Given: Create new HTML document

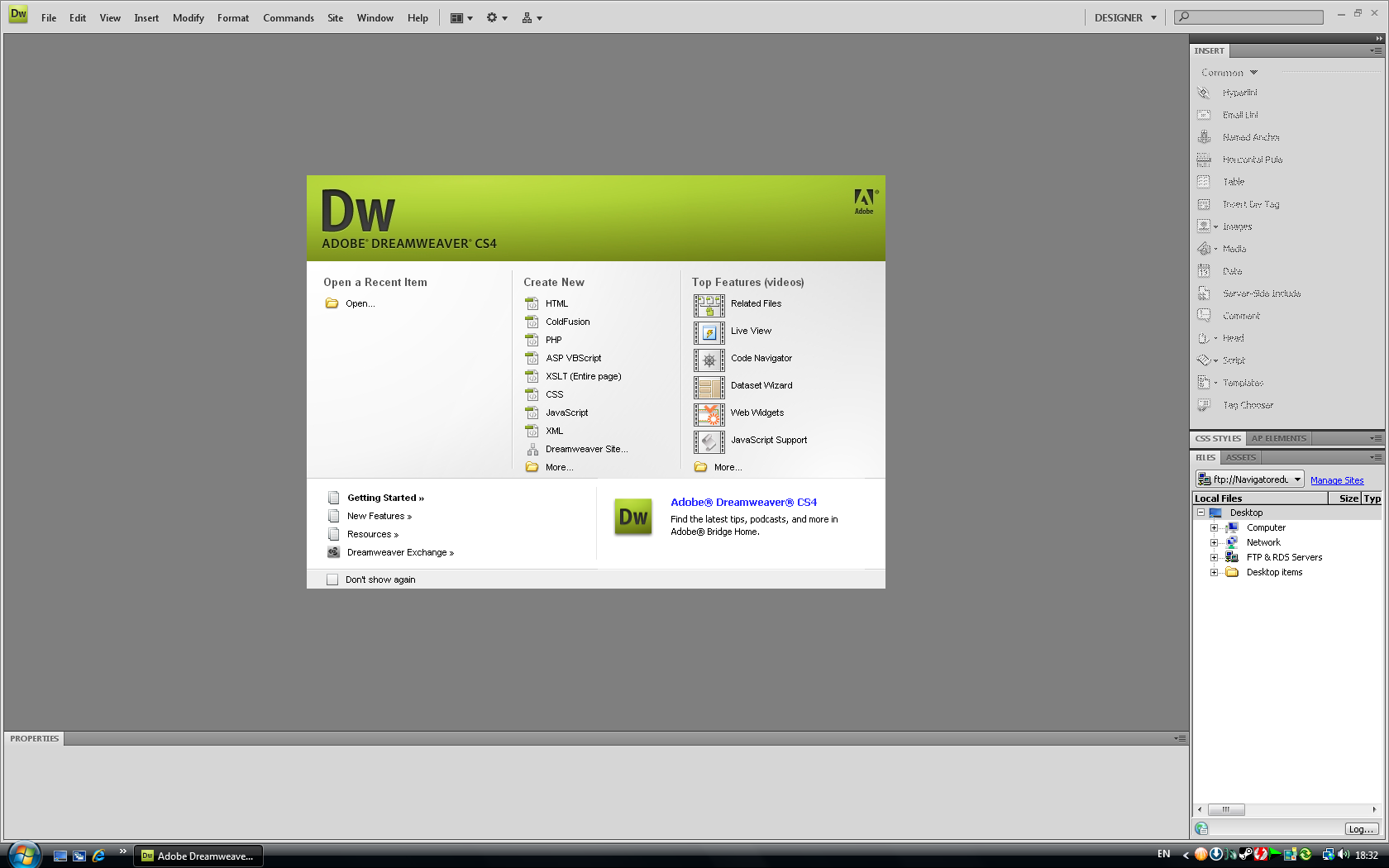Looking at the screenshot, I should click(x=556, y=303).
